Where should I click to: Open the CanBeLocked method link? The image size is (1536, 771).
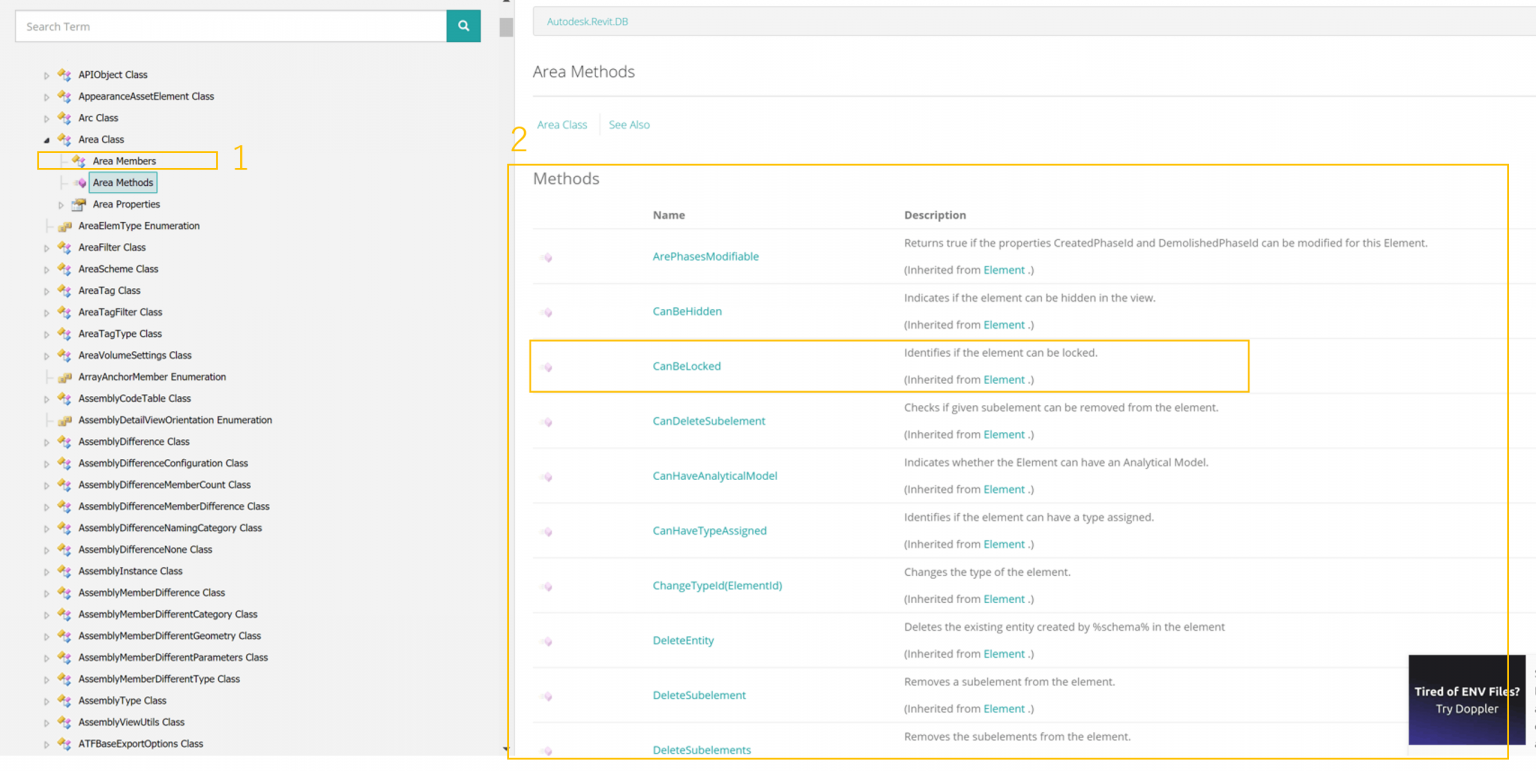[686, 366]
